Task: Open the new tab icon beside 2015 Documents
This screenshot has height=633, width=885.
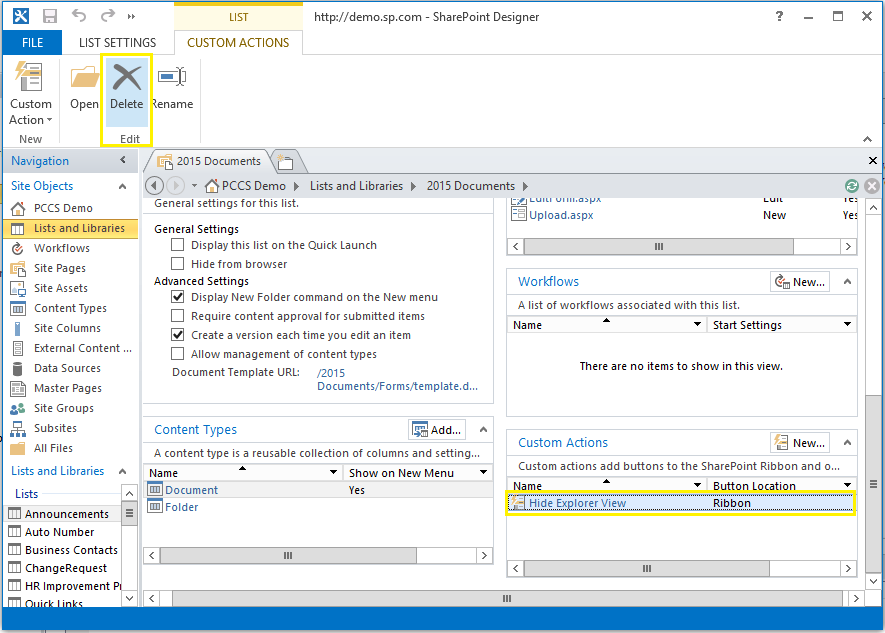Action: pyautogui.click(x=286, y=162)
